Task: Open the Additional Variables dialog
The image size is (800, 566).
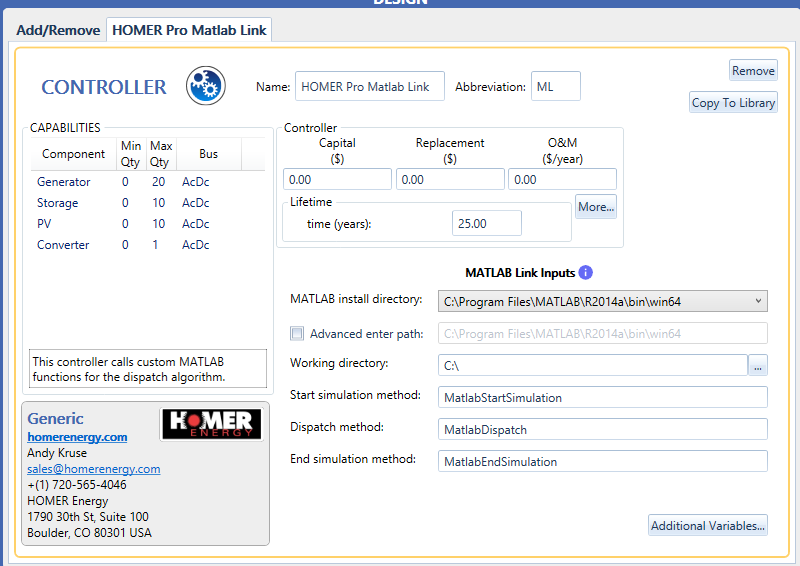Action: tap(707, 525)
